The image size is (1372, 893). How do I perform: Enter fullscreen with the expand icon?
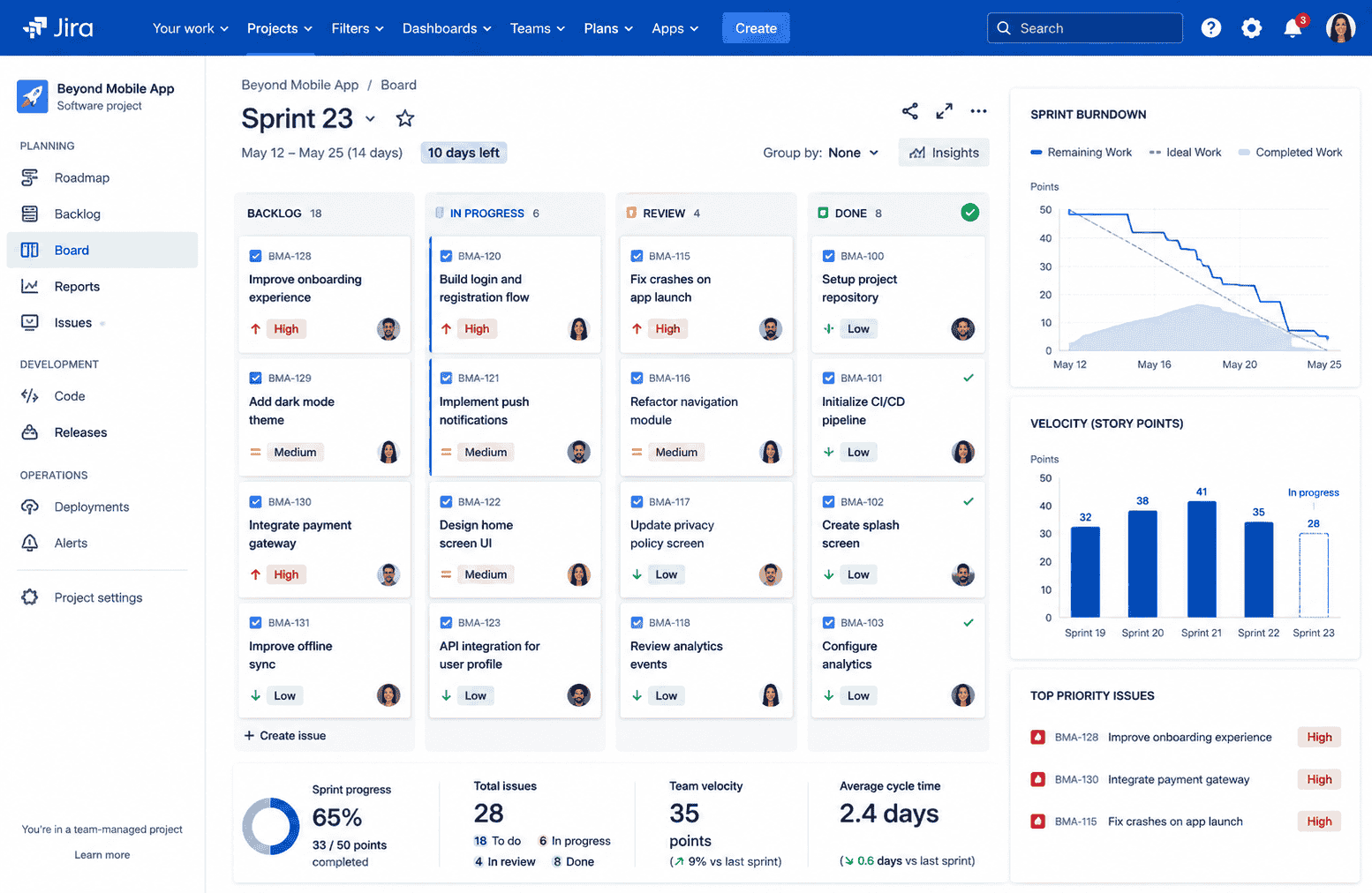pos(944,111)
